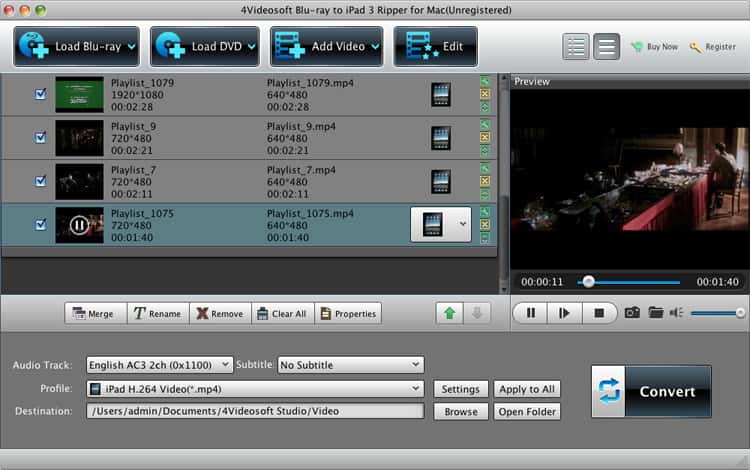
Task: Move selected item up with green arrow
Action: (449, 314)
